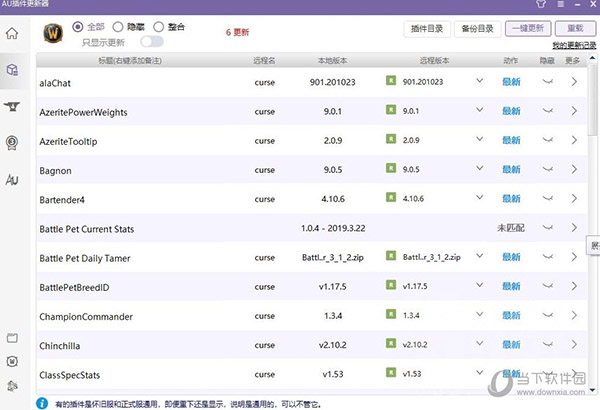This screenshot has height=410, width=600.
Task: Open the badge medal sidebar icon
Action: (12, 142)
